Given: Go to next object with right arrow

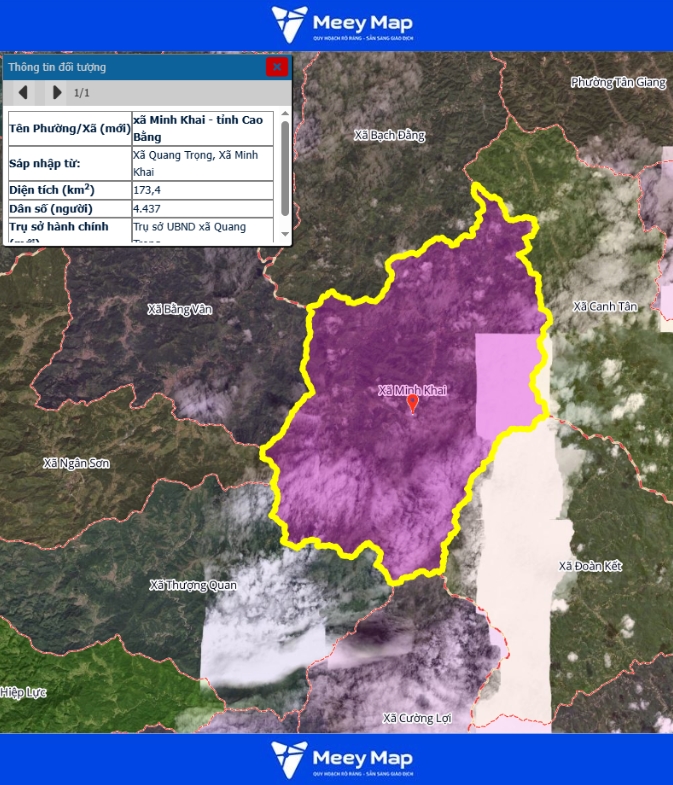Looking at the screenshot, I should tap(57, 93).
